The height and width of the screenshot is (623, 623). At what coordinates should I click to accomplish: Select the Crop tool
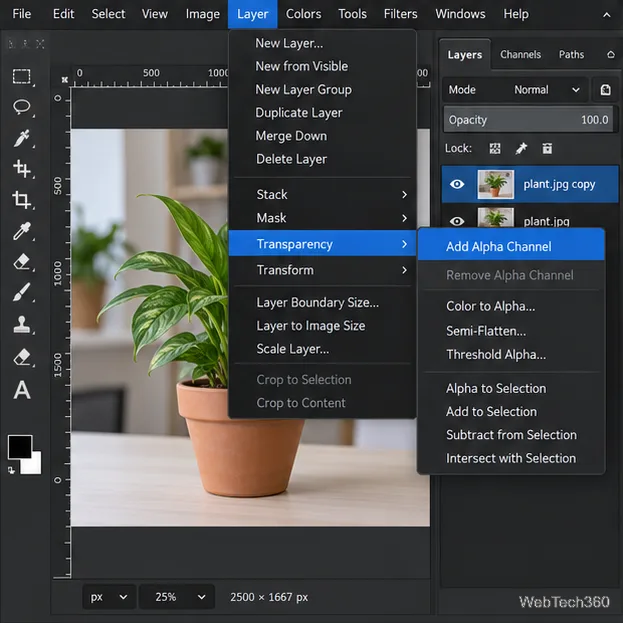pos(21,199)
